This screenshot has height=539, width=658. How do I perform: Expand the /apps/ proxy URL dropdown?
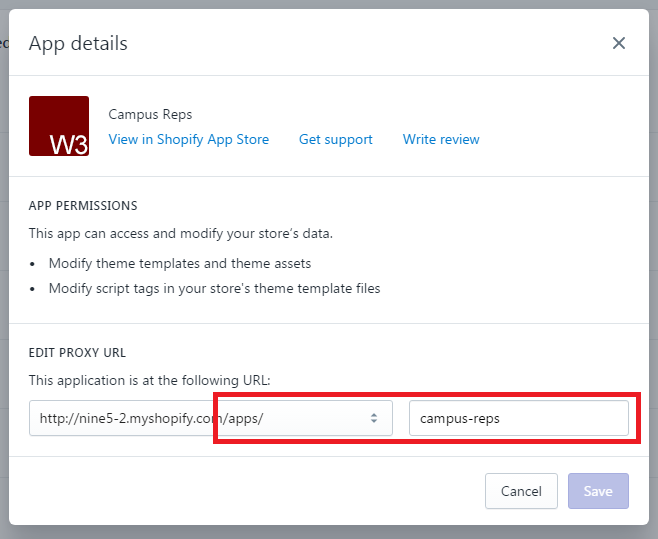[x=211, y=418]
